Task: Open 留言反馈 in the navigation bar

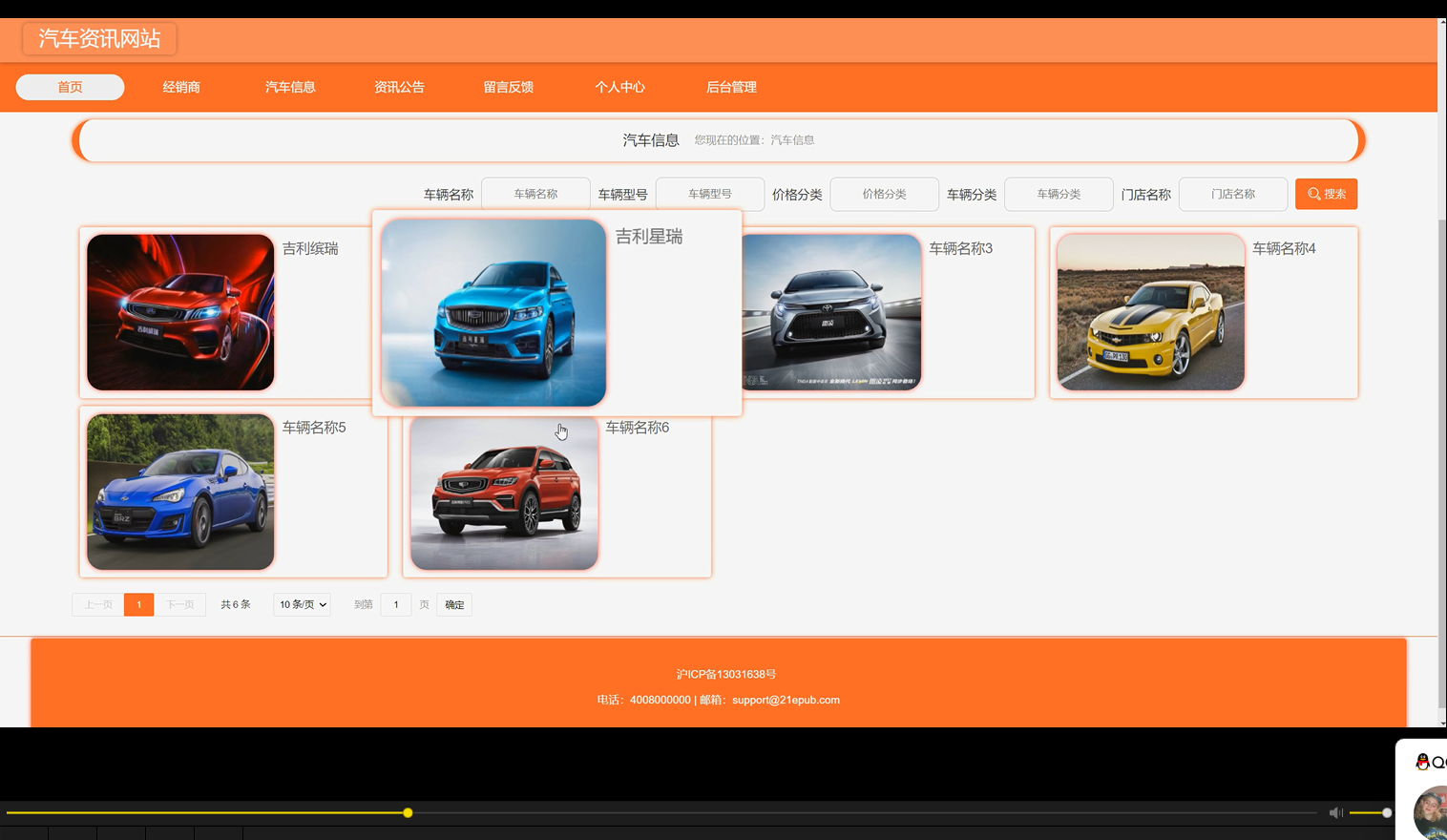Action: [x=508, y=87]
